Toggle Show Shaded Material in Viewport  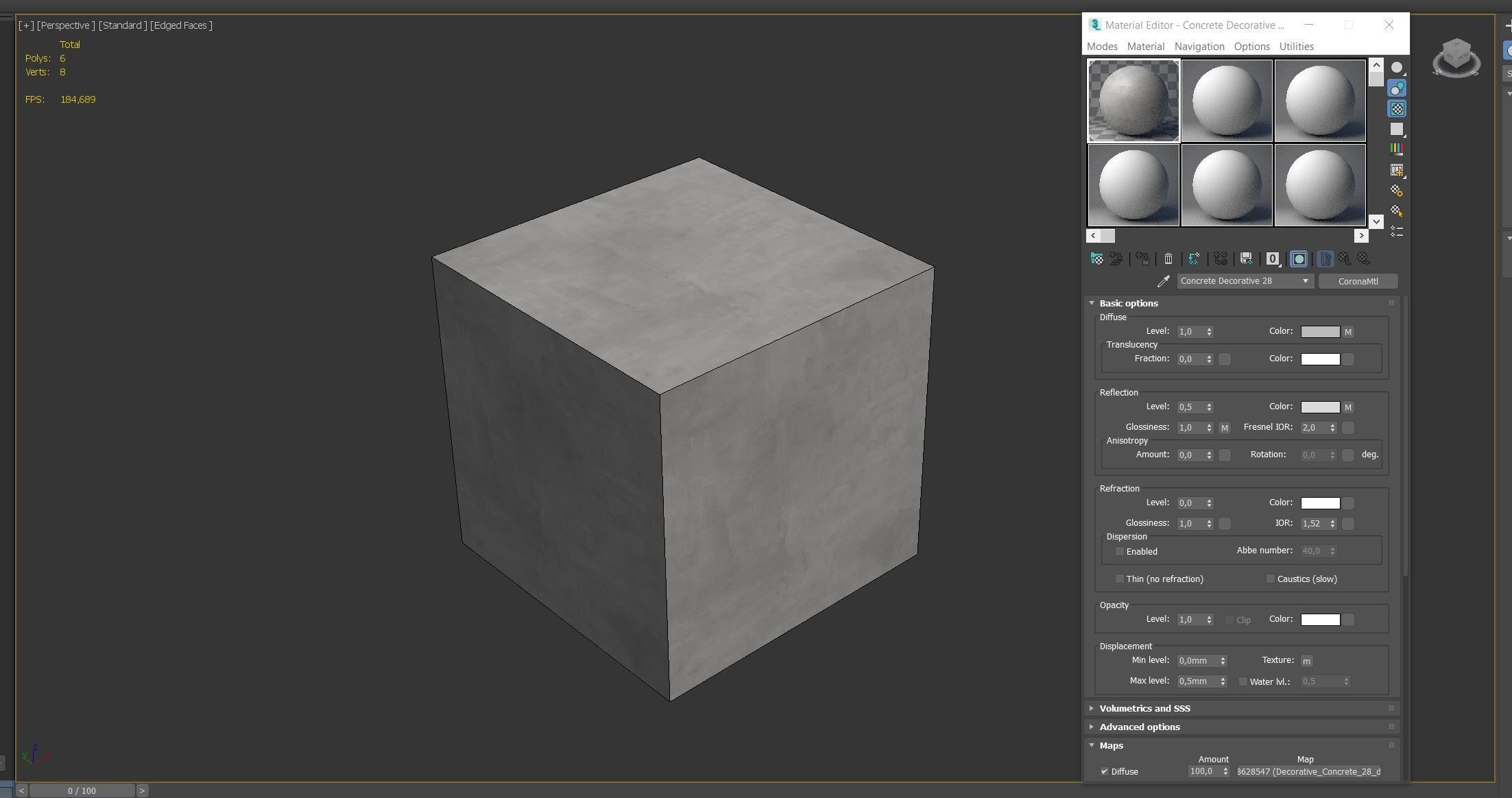click(1299, 258)
